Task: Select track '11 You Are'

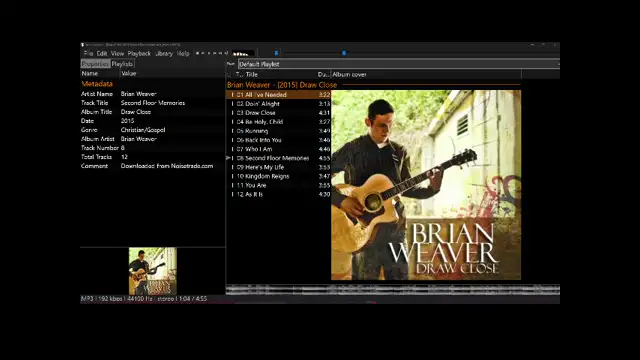Action: tap(278, 185)
